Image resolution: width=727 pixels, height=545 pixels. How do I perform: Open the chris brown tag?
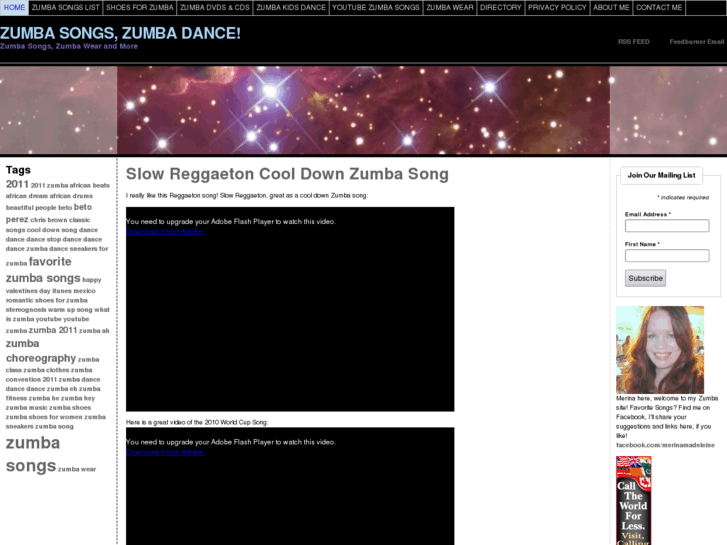49,220
